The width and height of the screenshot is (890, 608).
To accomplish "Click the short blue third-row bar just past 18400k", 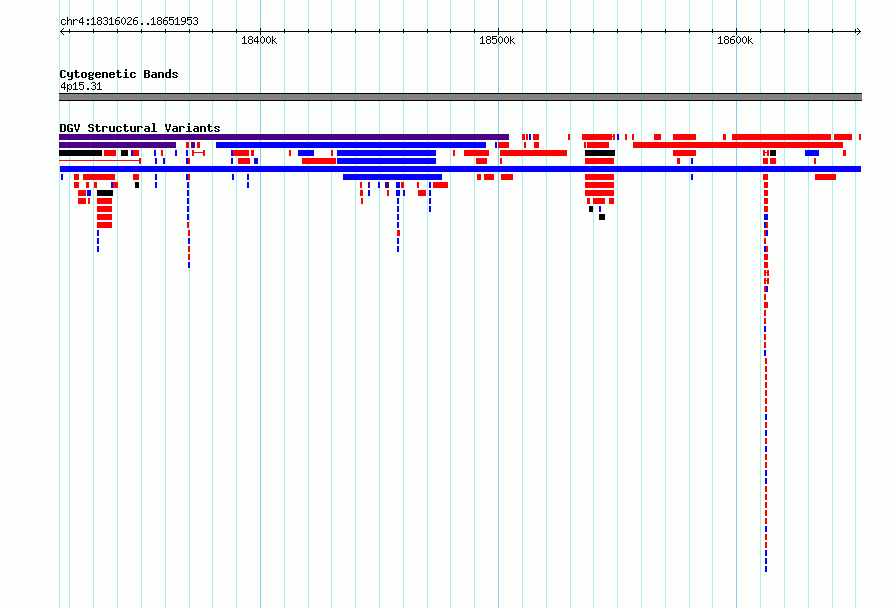I will point(306,153).
